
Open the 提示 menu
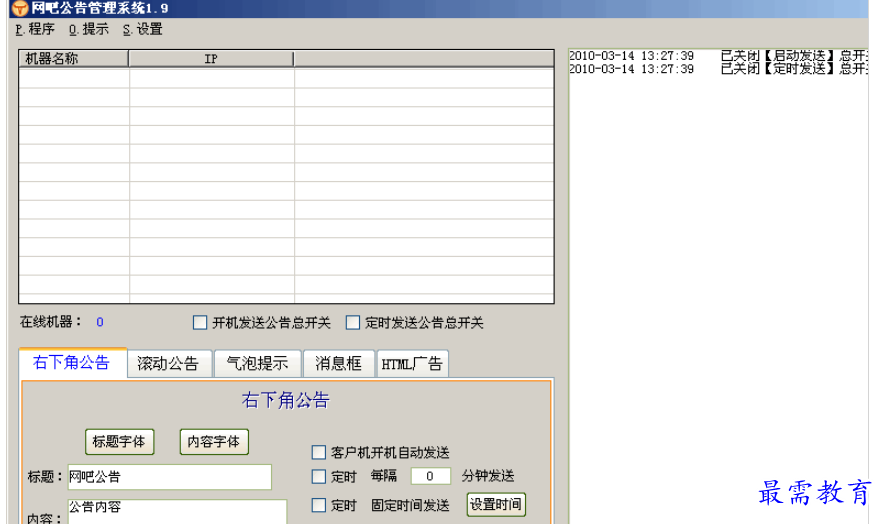click(89, 29)
